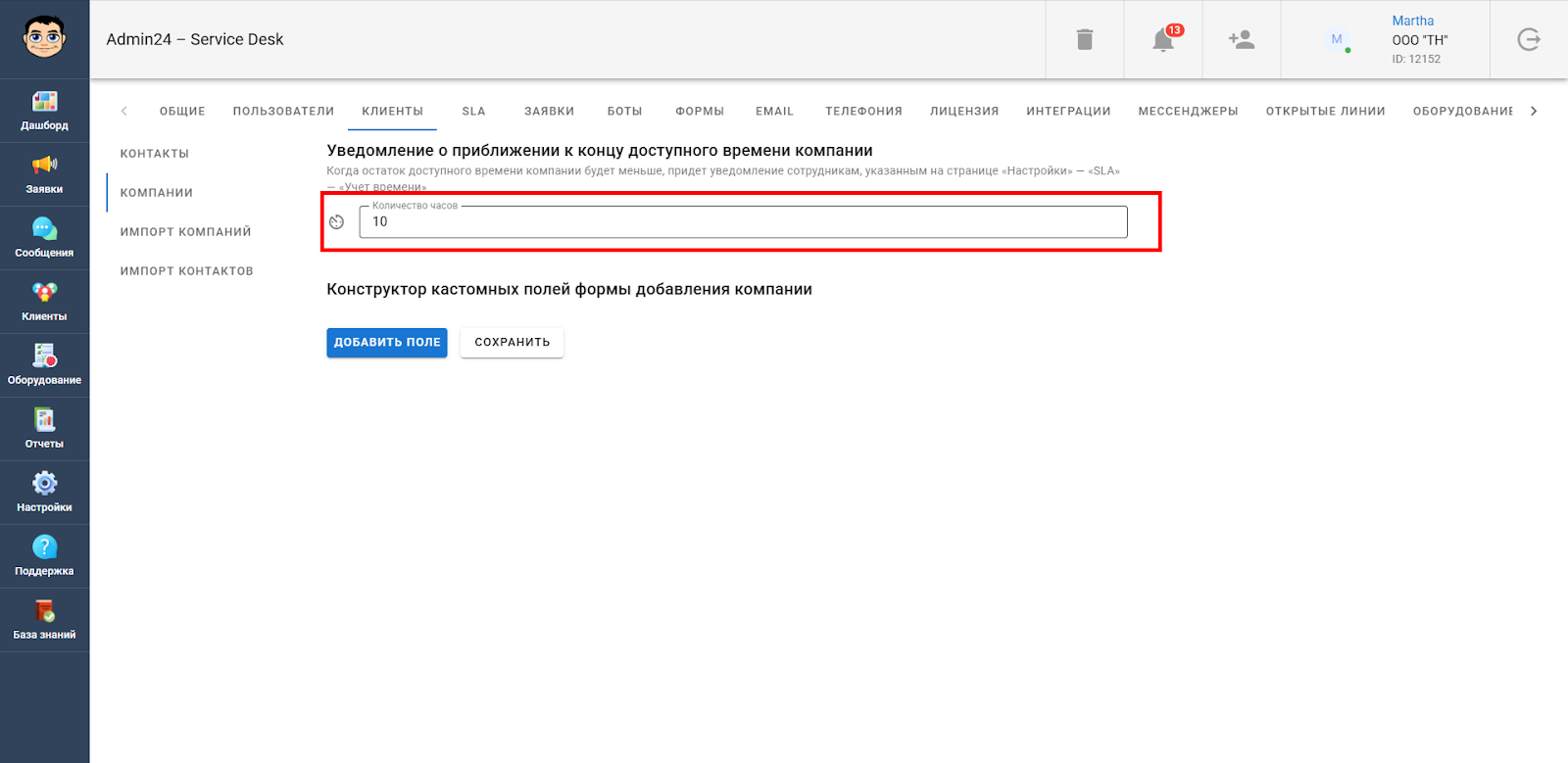The width and height of the screenshot is (1568, 763).
Task: Open Сообщения chat bubble icon
Action: (44, 230)
